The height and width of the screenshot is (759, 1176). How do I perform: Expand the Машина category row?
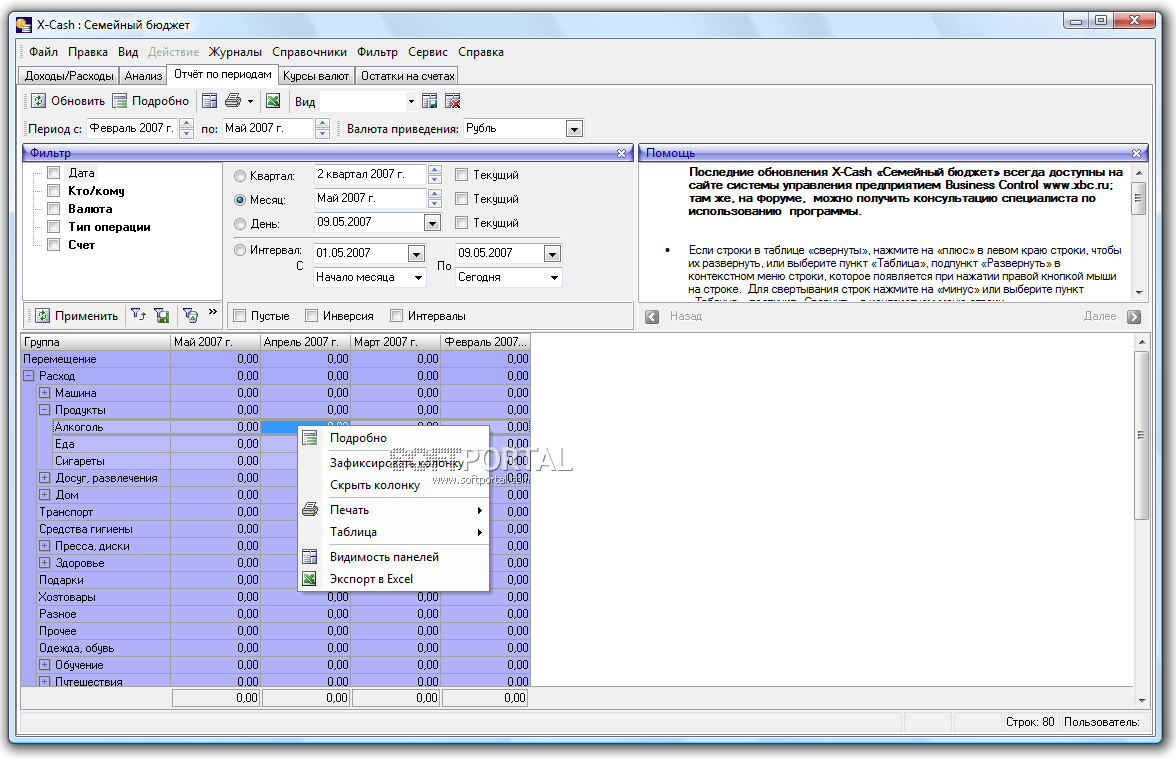[x=44, y=393]
